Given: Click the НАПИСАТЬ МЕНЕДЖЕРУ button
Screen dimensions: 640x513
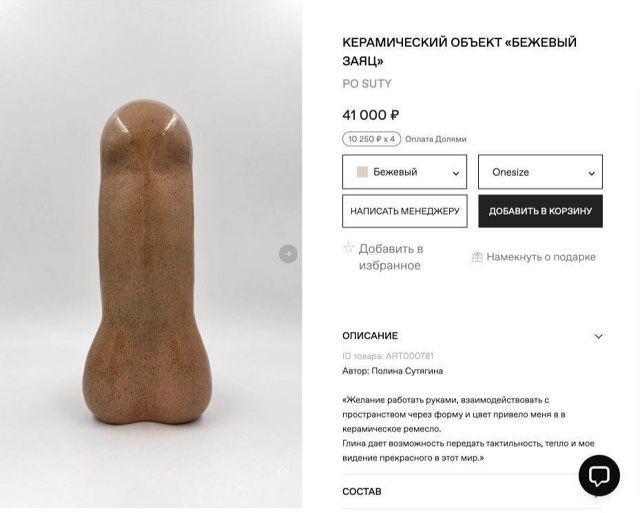Looking at the screenshot, I should [404, 211].
